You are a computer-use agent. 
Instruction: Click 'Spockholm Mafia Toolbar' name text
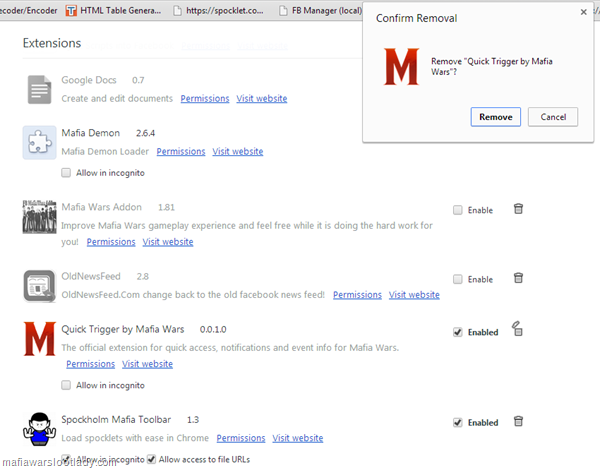[116, 419]
